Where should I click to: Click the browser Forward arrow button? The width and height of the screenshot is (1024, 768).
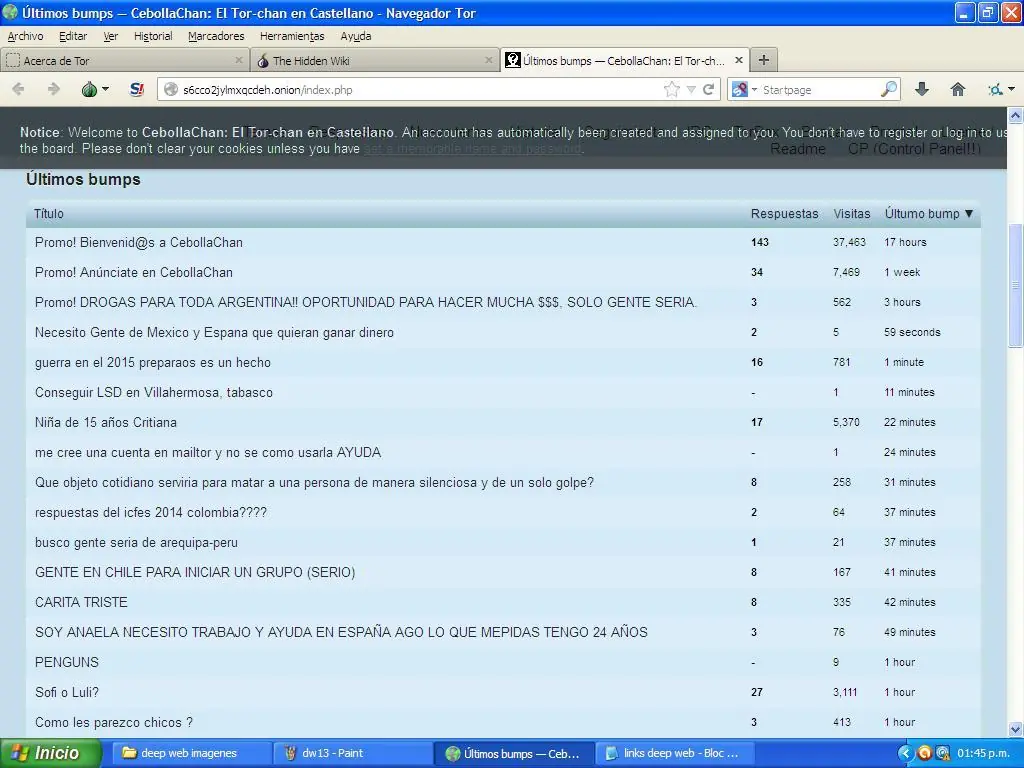(x=54, y=89)
